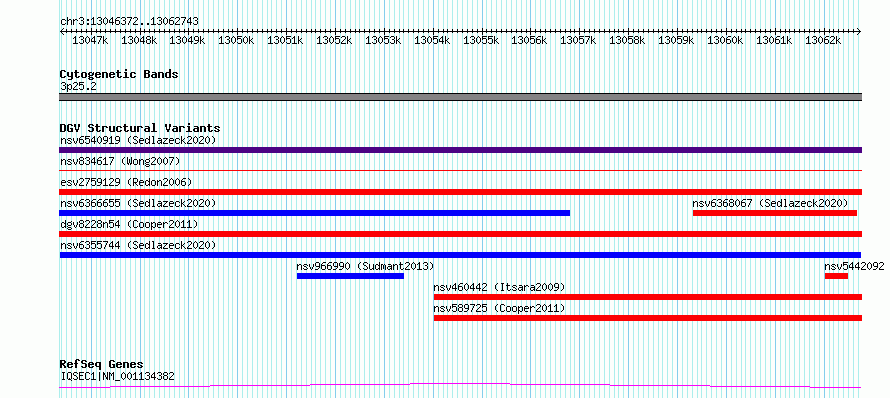Click the nsv6368067 red variant bar

click(775, 213)
